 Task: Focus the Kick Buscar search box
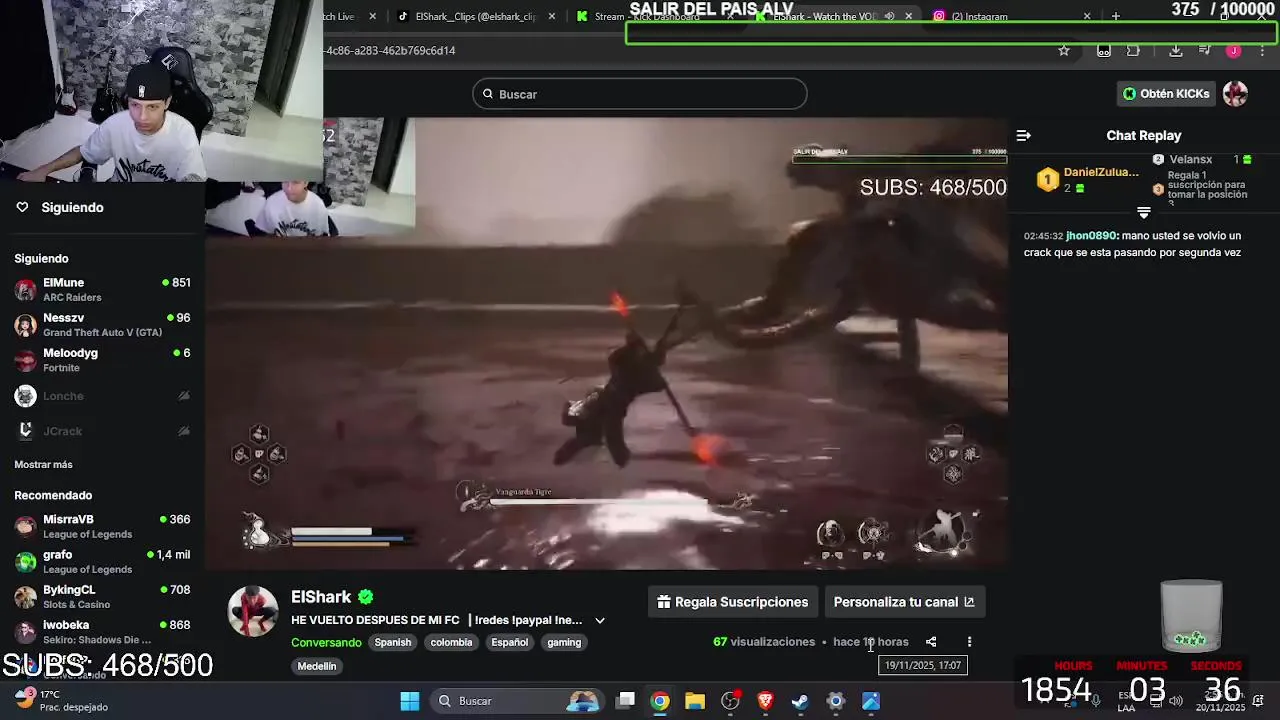640,94
